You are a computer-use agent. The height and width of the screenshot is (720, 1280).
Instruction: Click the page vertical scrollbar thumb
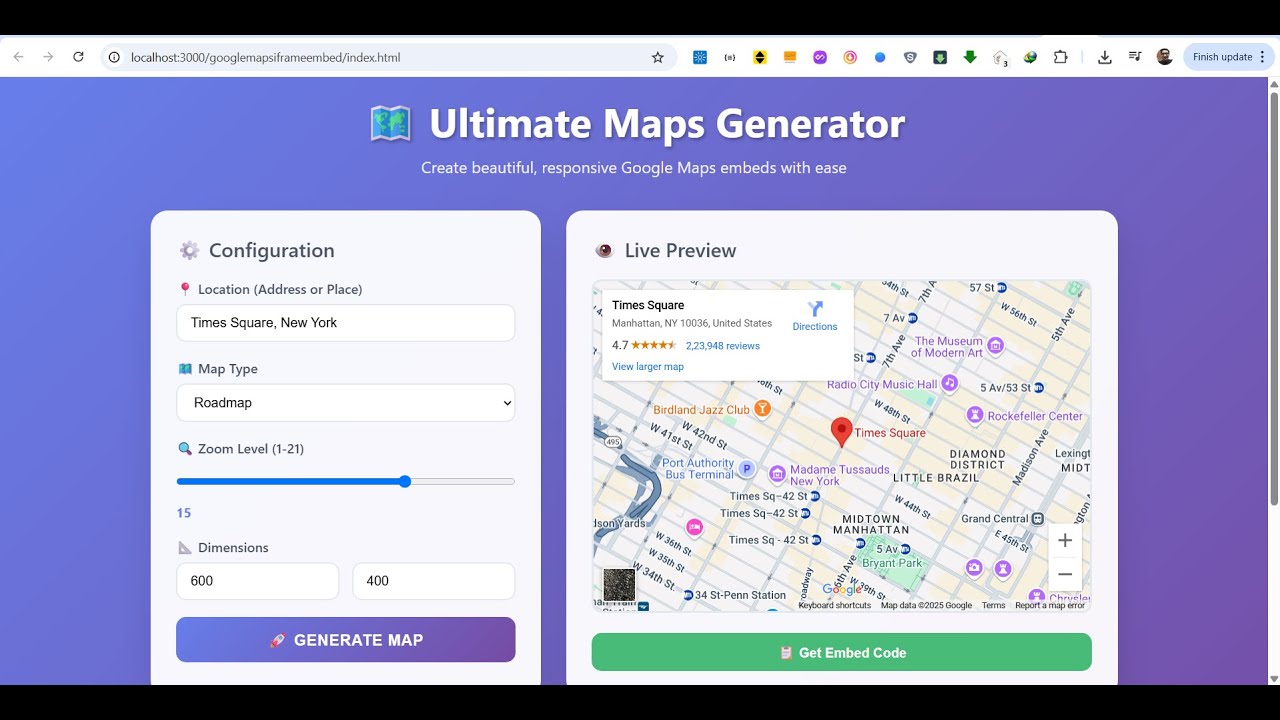[1274, 300]
